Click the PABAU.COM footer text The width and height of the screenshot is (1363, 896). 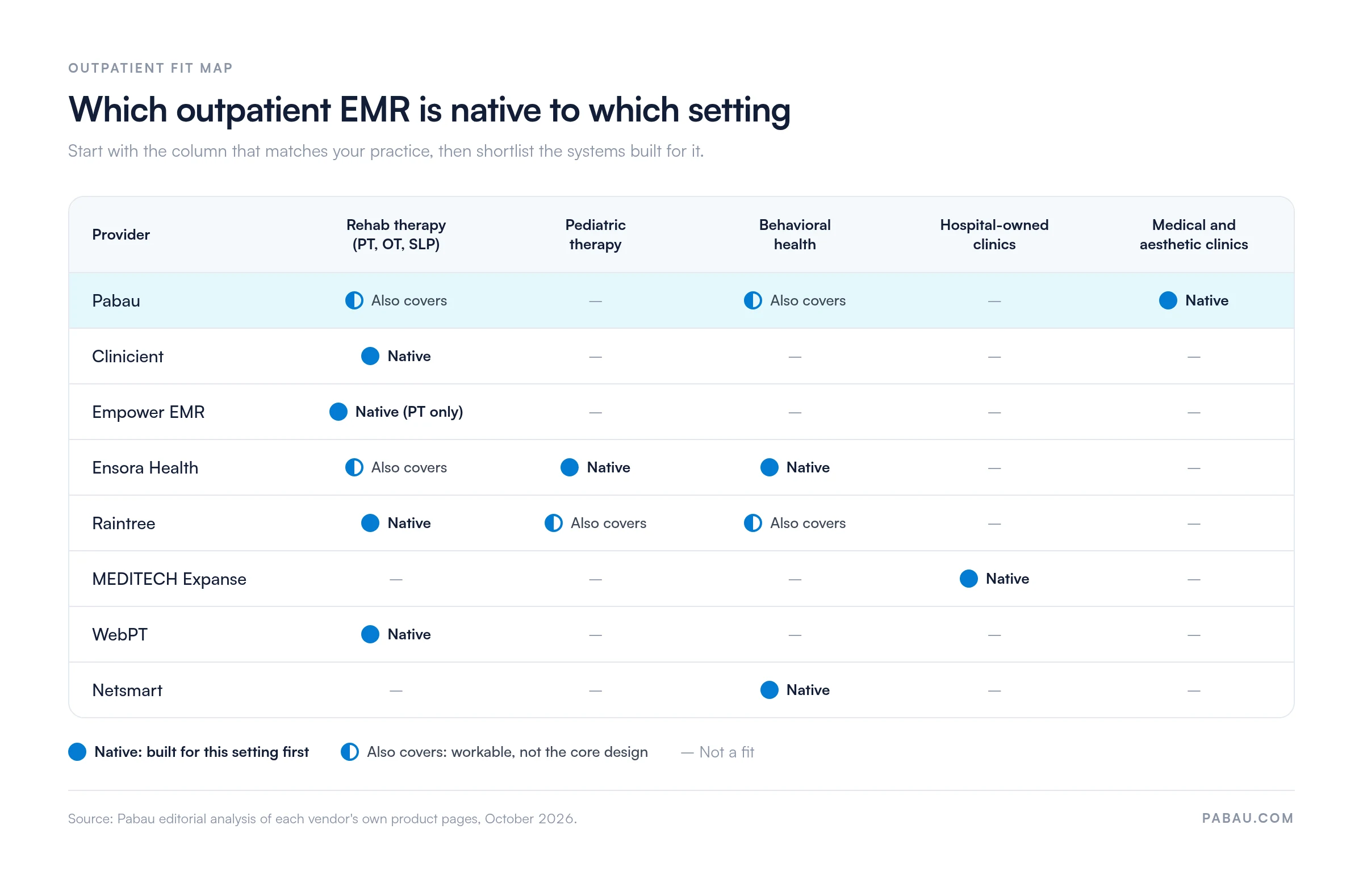click(1247, 818)
